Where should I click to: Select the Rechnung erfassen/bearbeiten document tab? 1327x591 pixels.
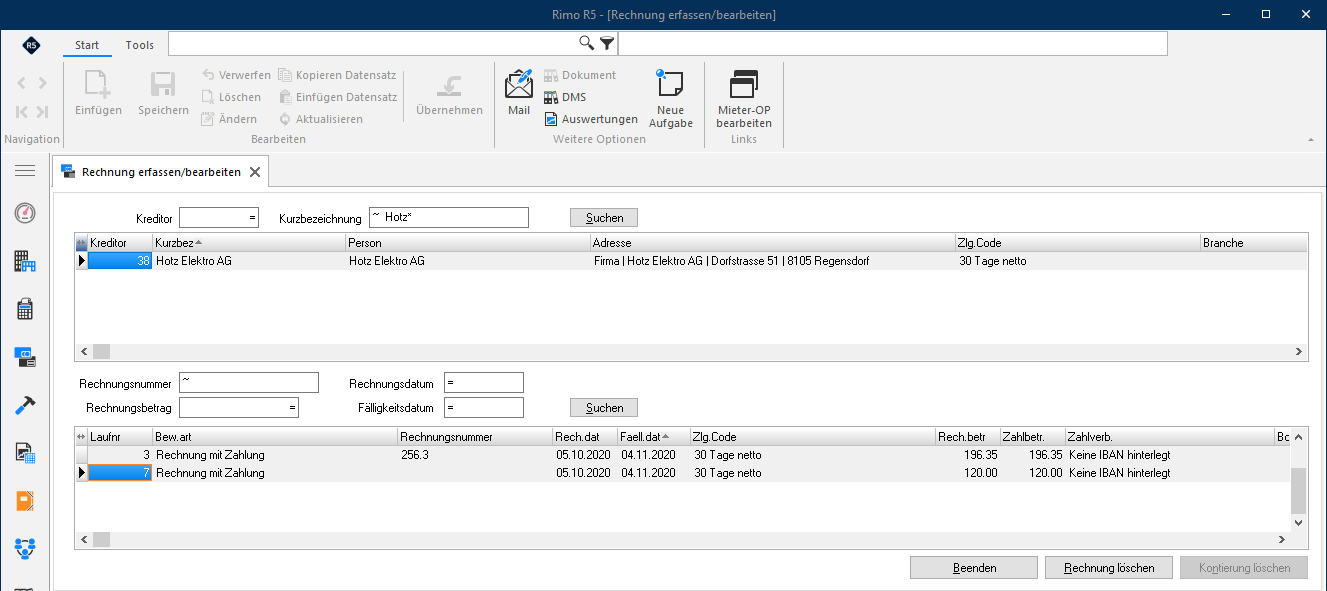click(x=161, y=172)
